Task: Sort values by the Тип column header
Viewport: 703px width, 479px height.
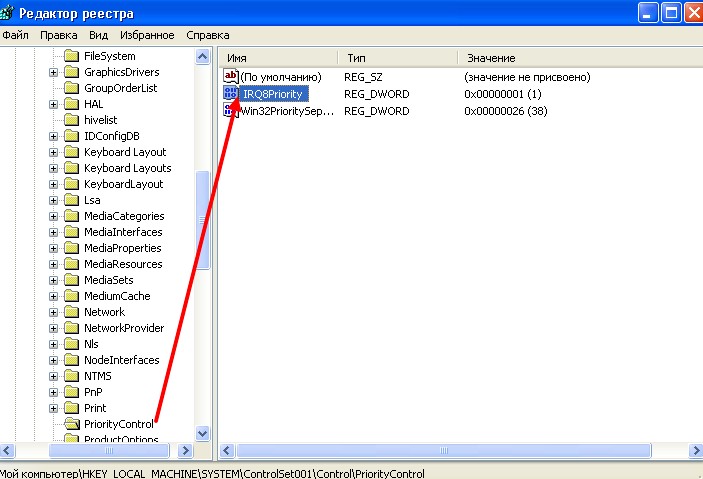Action: tap(398, 58)
